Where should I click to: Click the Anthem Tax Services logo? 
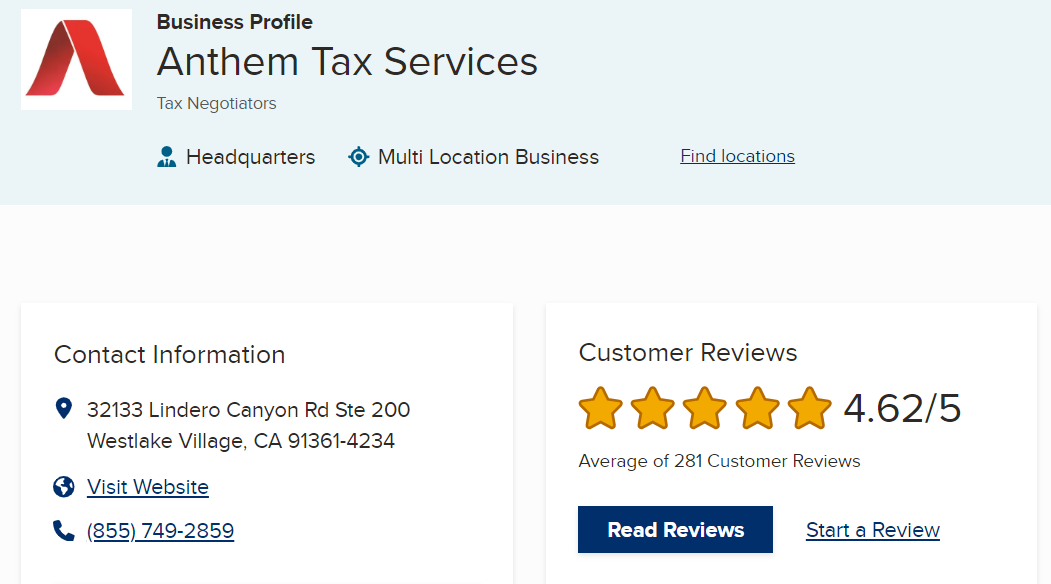click(76, 59)
